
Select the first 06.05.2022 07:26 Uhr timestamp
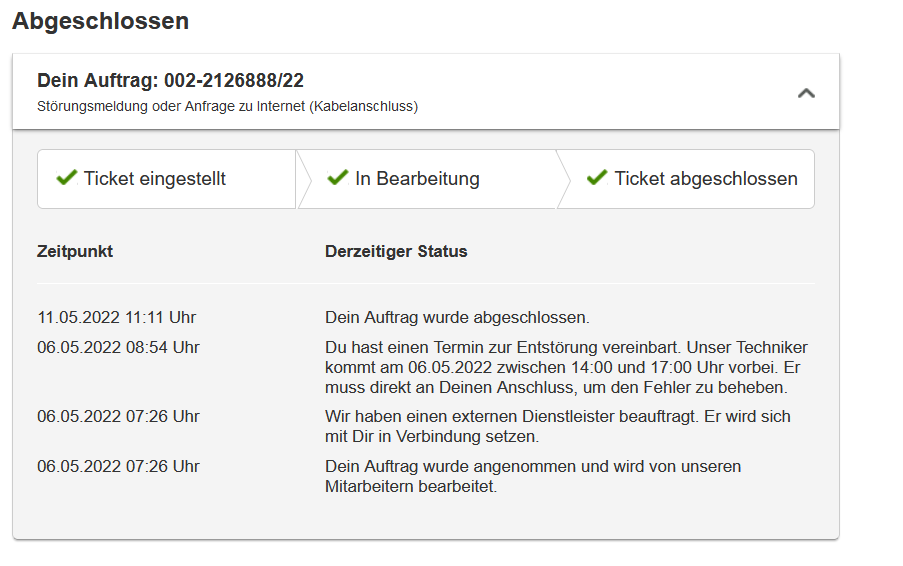[x=118, y=416]
